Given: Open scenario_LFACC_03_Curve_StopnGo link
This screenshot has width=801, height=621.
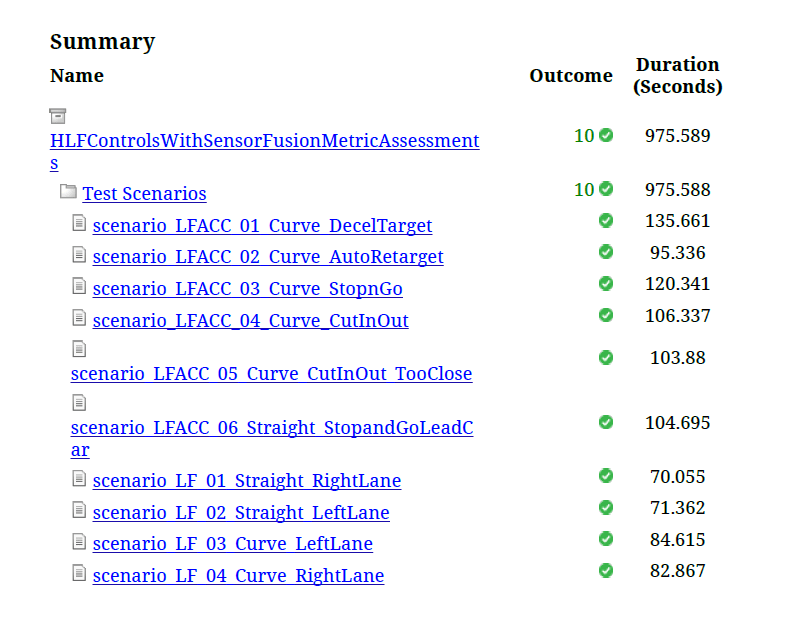Looking at the screenshot, I should point(248,289).
